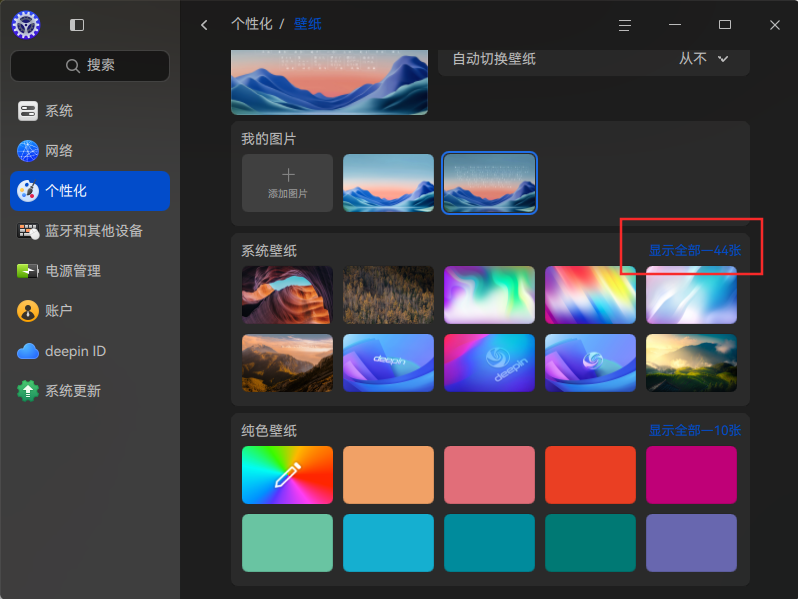The height and width of the screenshot is (599, 798).
Task: Click the 壁纸 breadcrumb label
Action: [x=307, y=24]
